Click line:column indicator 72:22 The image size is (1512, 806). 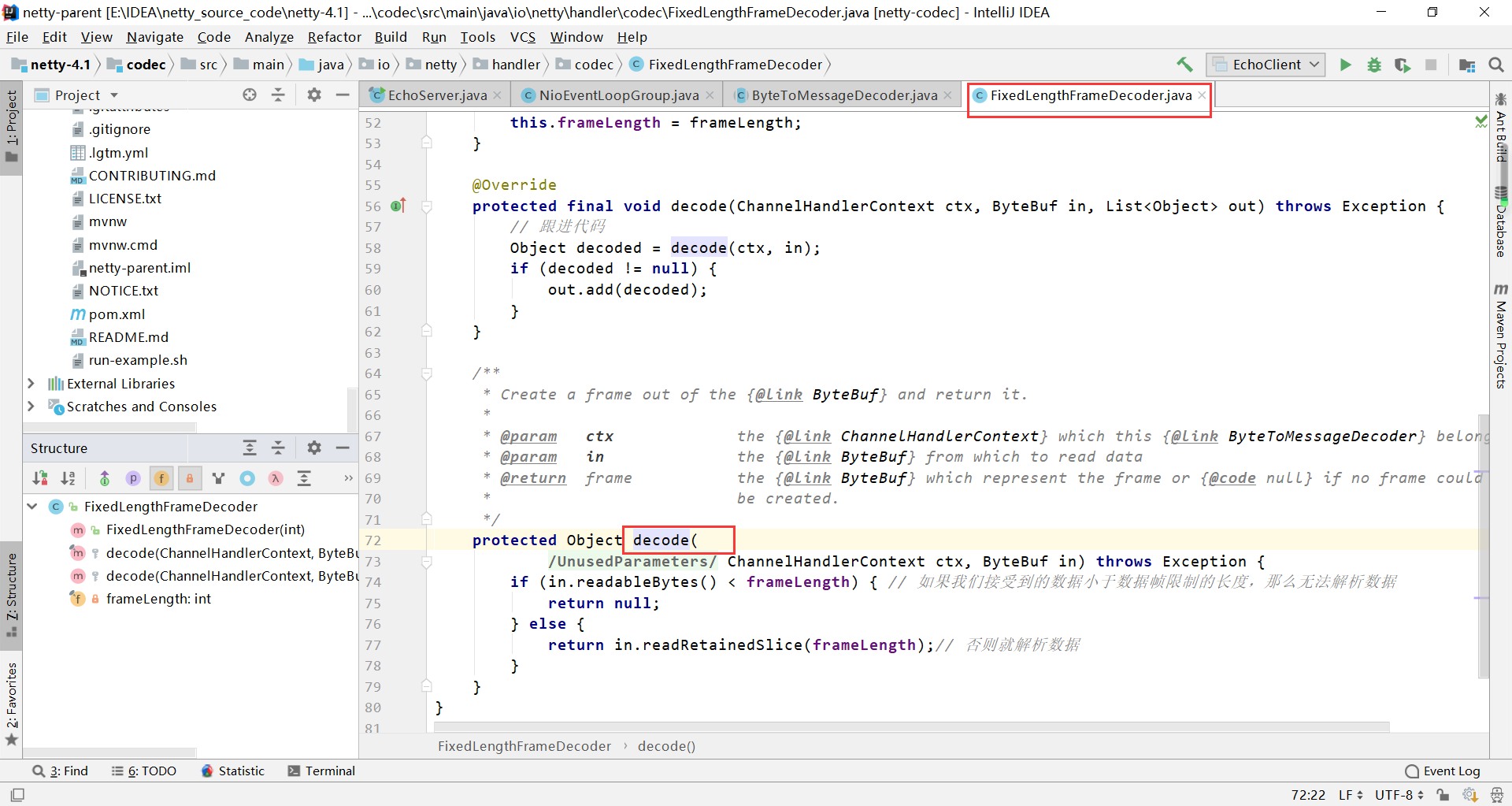[1308, 795]
